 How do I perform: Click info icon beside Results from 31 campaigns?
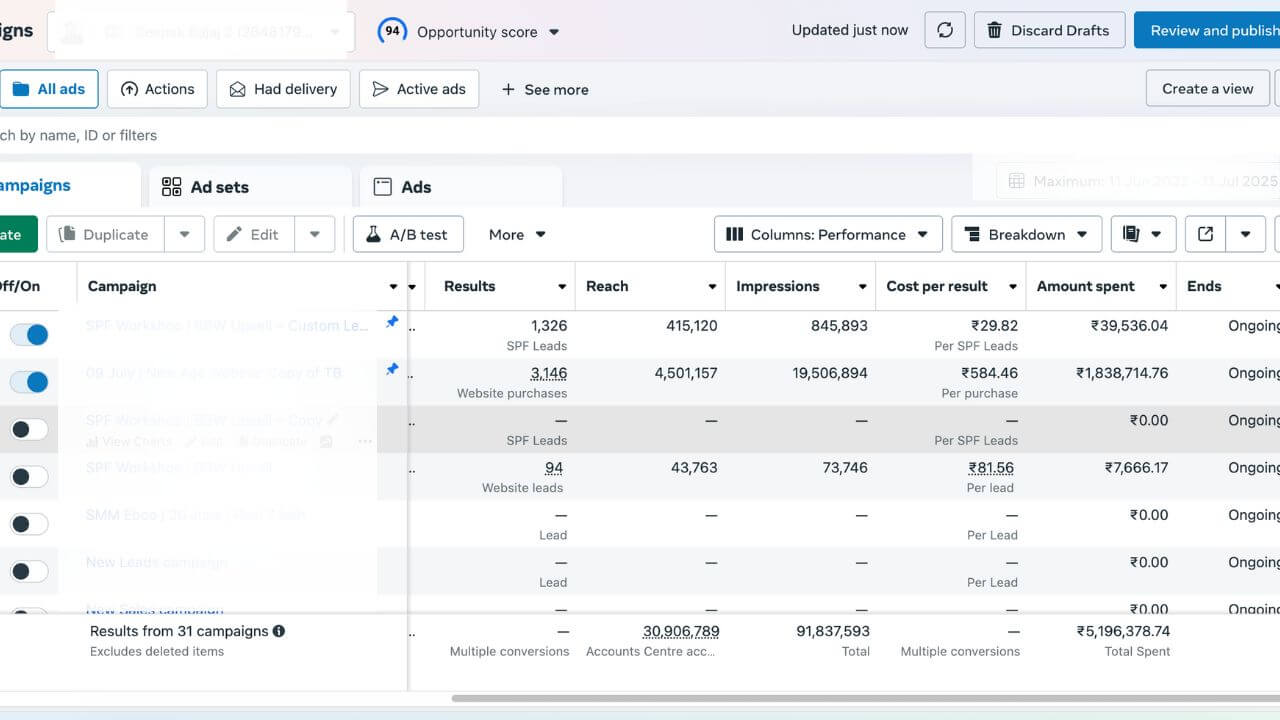tap(279, 631)
